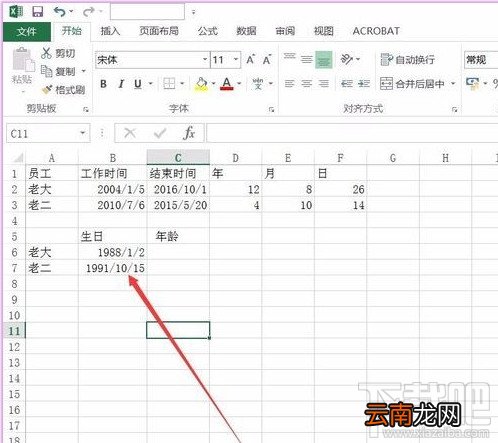Viewport: 498px width, 443px height.
Task: Click the Save icon in quick access toolbar
Action: (x=38, y=12)
